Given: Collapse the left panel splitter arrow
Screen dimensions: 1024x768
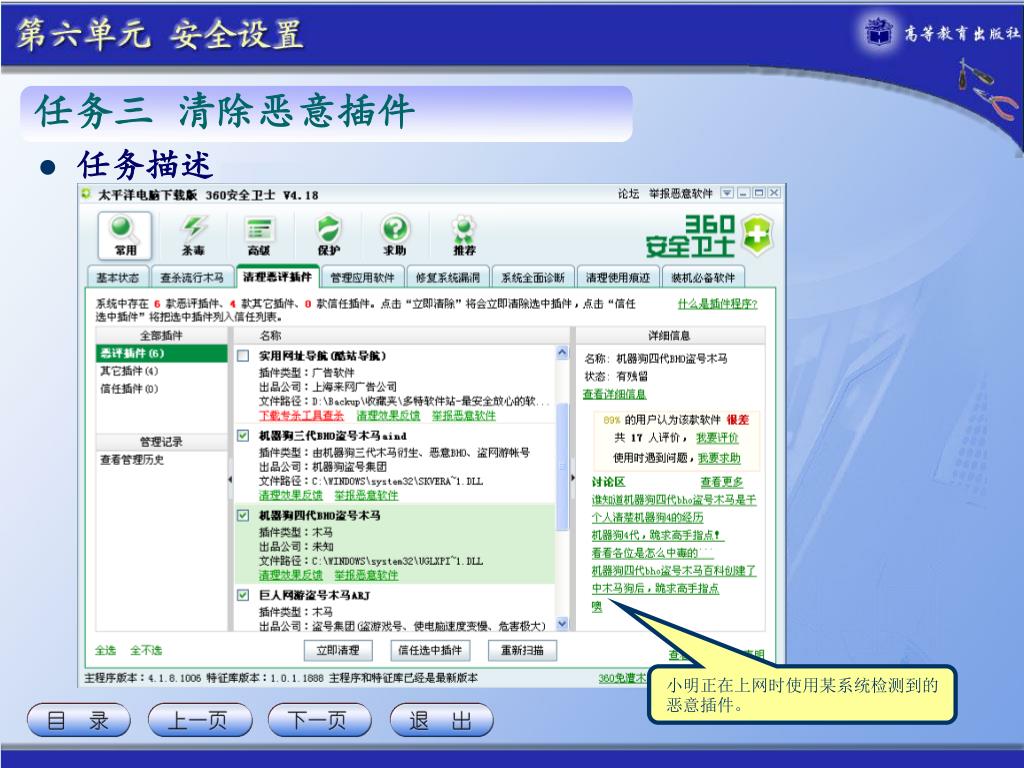Looking at the screenshot, I should (x=230, y=479).
